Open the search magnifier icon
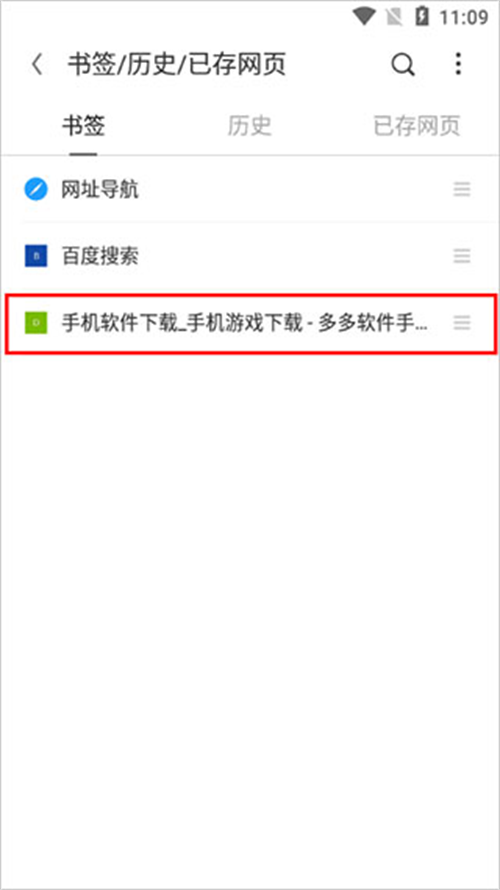The width and height of the screenshot is (500, 890). tap(403, 65)
